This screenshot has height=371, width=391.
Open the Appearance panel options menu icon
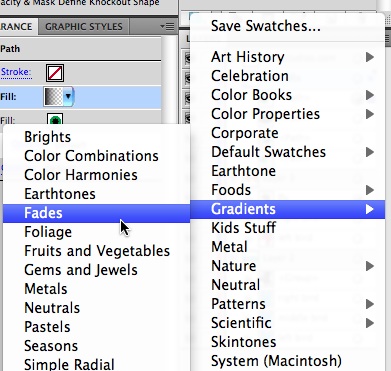(167, 26)
